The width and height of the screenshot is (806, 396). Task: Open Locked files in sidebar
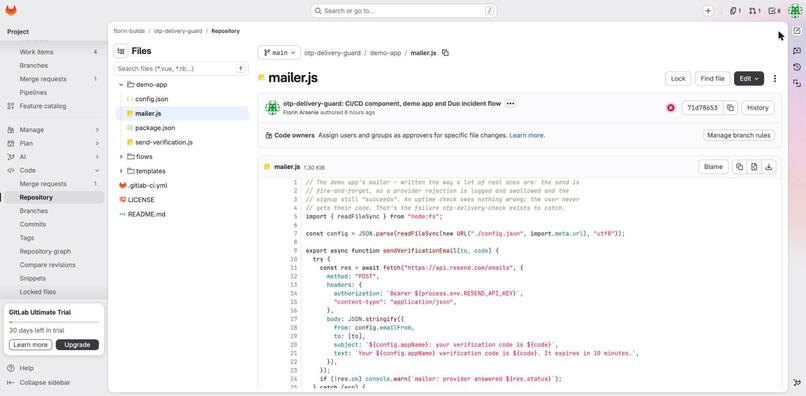(53, 292)
